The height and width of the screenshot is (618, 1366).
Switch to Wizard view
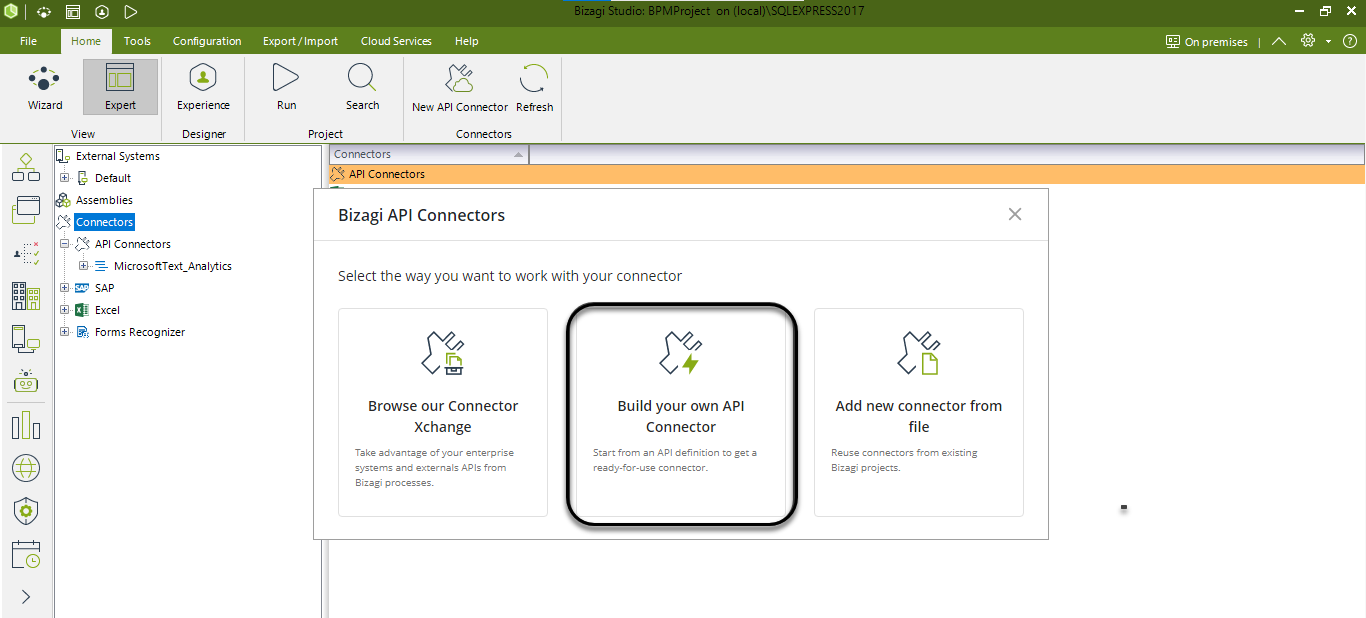[45, 87]
